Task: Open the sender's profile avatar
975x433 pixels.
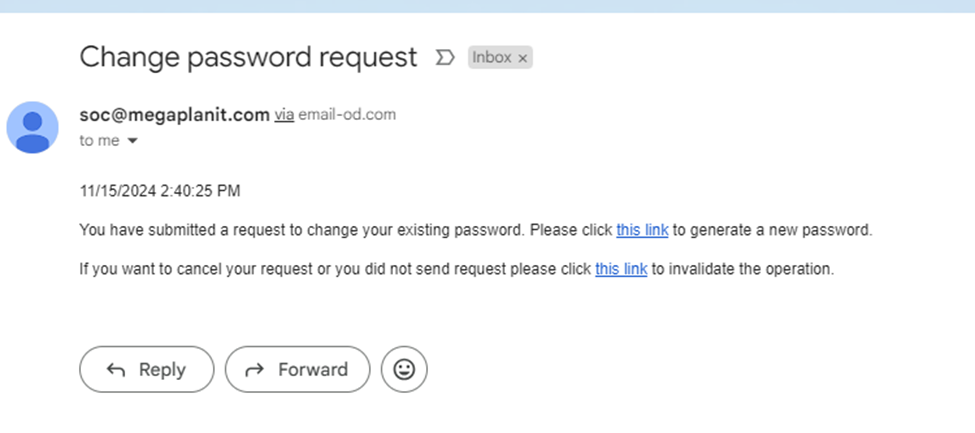Action: (x=33, y=127)
